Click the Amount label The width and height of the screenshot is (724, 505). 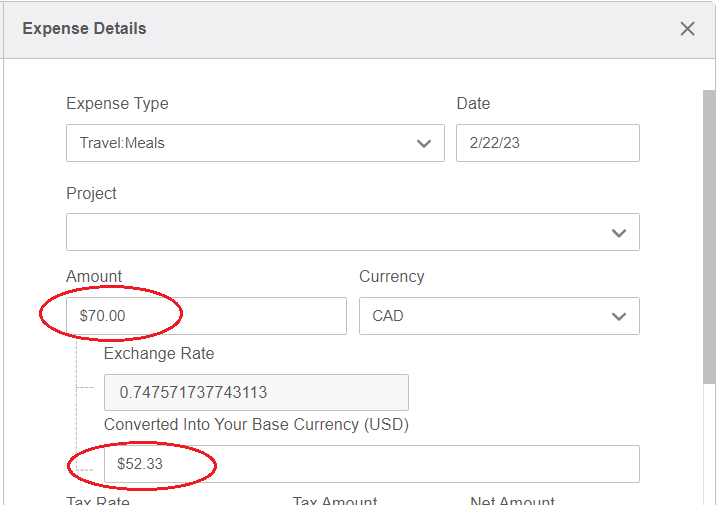coord(94,276)
